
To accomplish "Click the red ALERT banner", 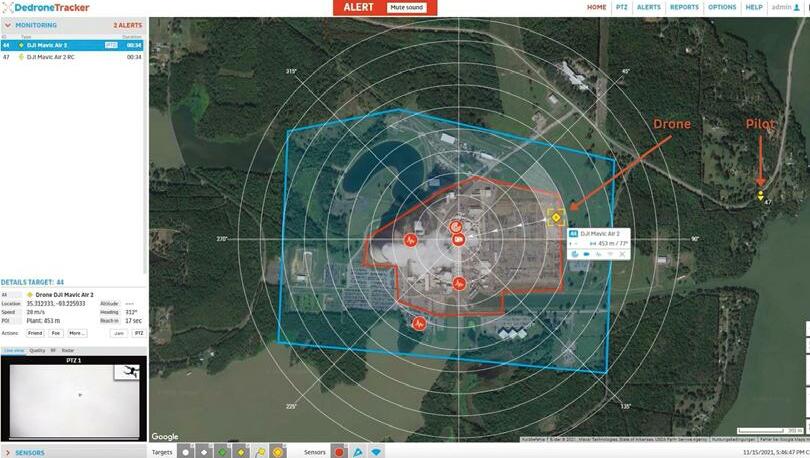I will (385, 8).
